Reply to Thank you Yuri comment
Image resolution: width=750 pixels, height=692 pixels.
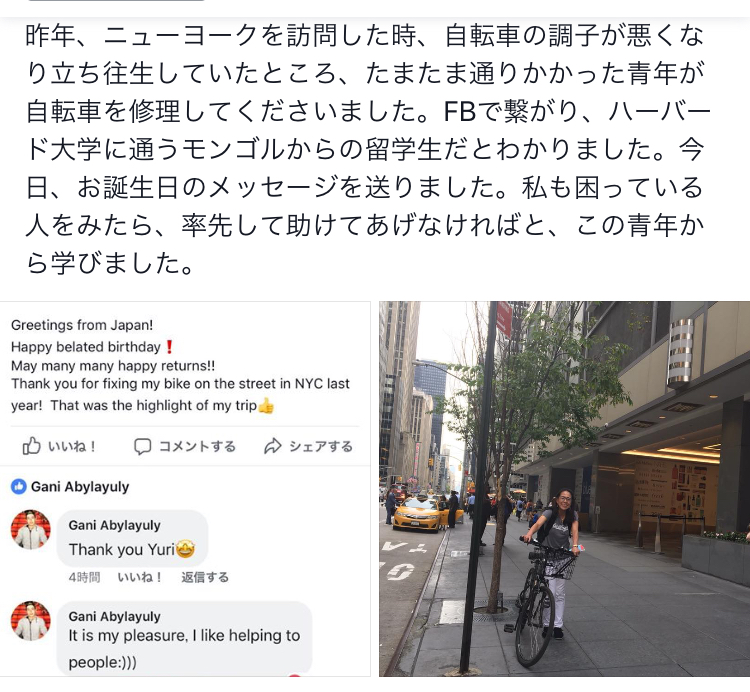click(205, 577)
